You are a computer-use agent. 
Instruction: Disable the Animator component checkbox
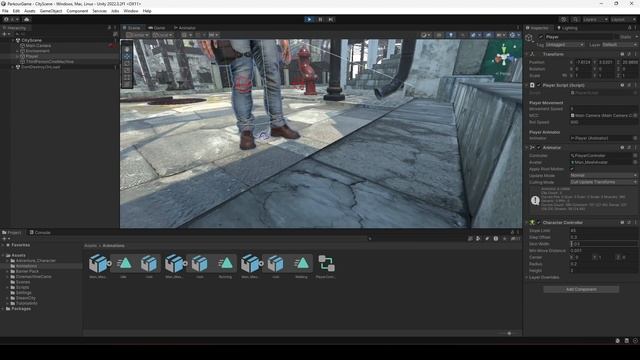click(x=539, y=147)
